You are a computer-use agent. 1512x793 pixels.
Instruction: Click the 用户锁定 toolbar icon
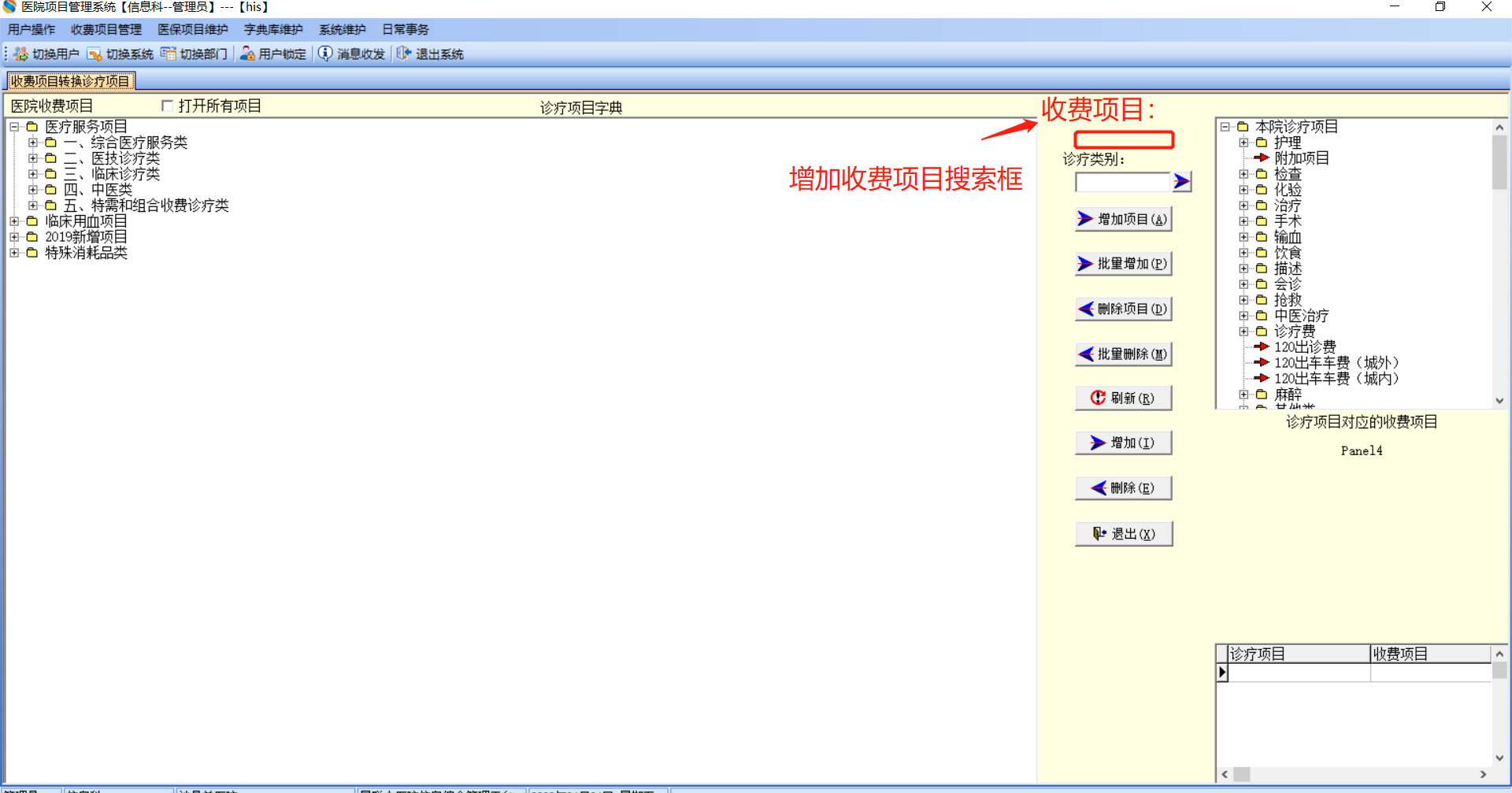coord(247,54)
